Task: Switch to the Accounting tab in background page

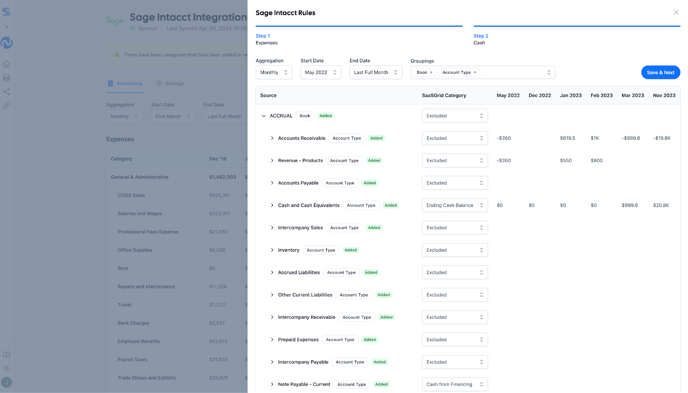Action: coord(125,83)
